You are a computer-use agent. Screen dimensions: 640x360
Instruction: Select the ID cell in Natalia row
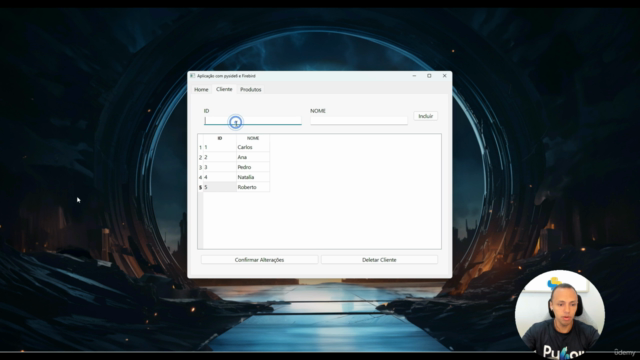[220, 177]
